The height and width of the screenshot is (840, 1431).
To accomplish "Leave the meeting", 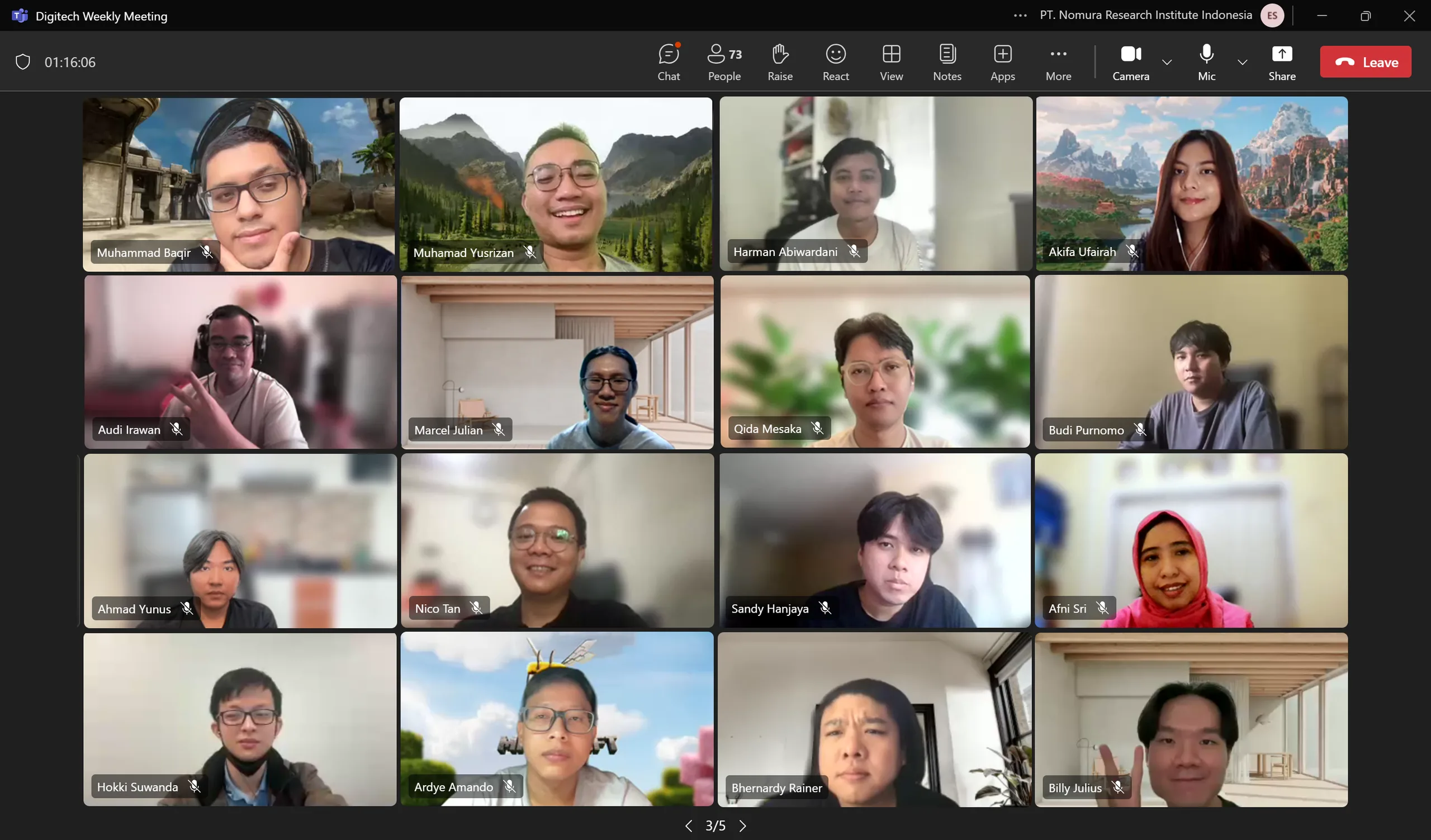I will point(1365,62).
